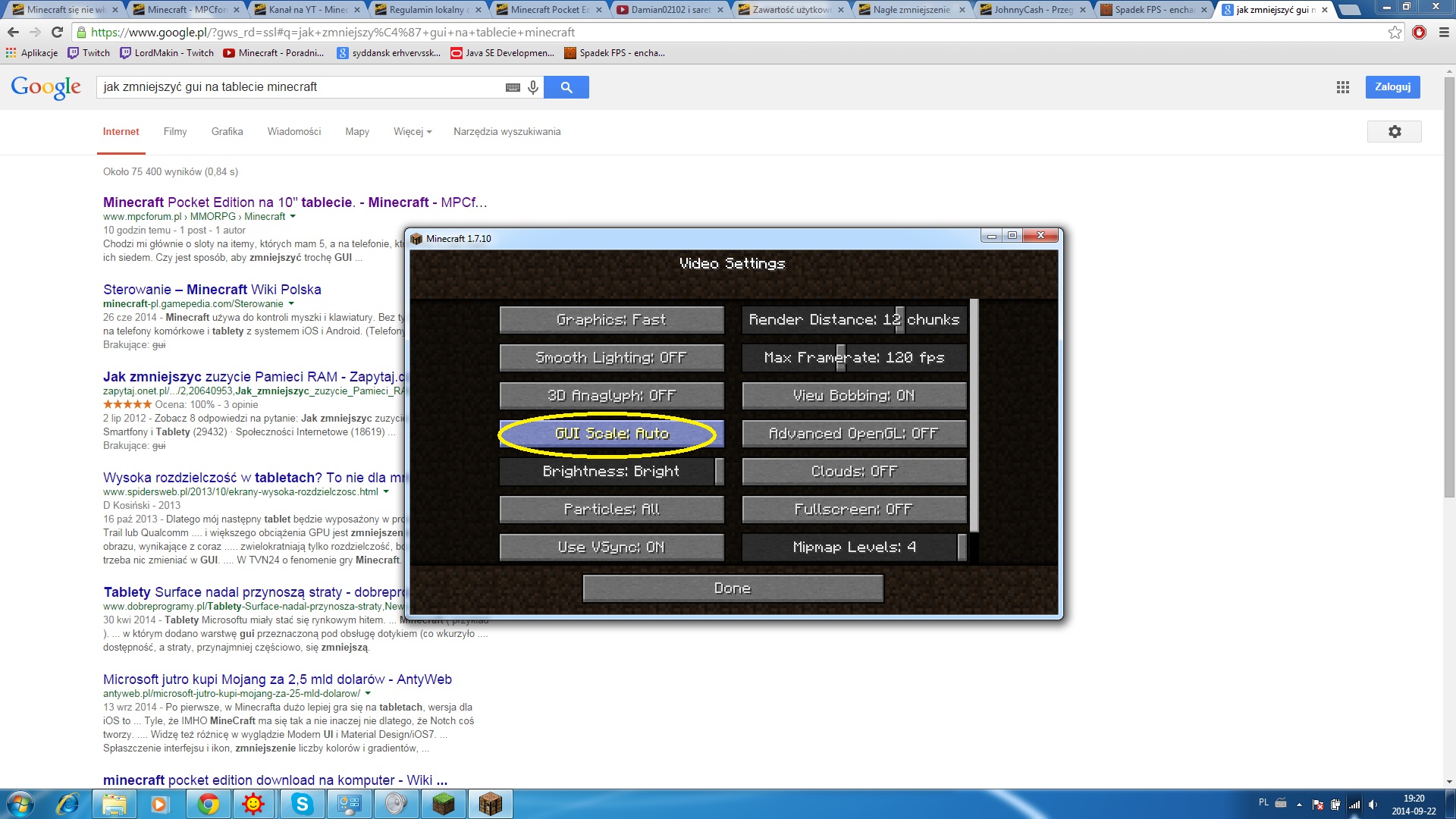Open the Kanał na YT browser tab

[x=306, y=10]
